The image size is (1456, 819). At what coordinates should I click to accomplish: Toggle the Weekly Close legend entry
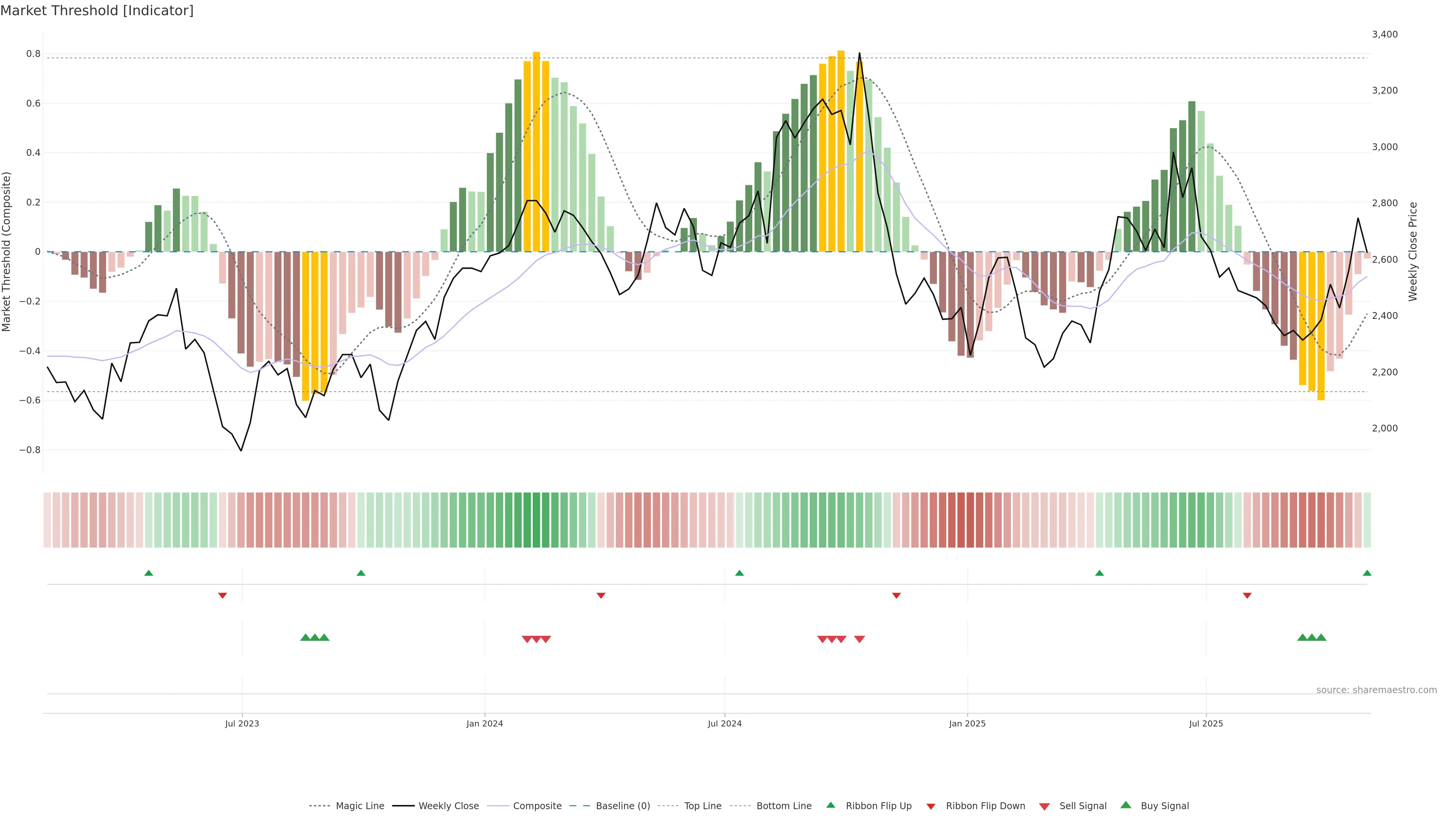point(448,806)
